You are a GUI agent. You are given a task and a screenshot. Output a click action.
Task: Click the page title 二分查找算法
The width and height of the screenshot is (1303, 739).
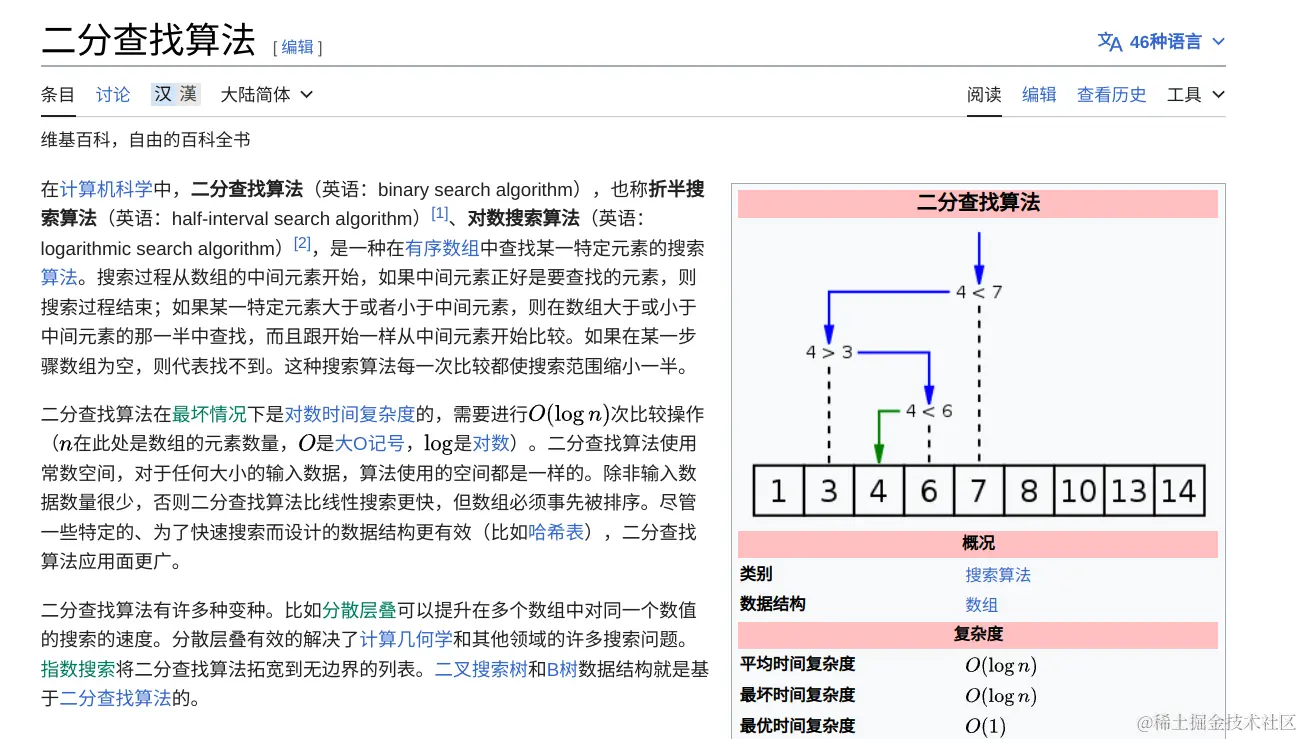tap(148, 40)
